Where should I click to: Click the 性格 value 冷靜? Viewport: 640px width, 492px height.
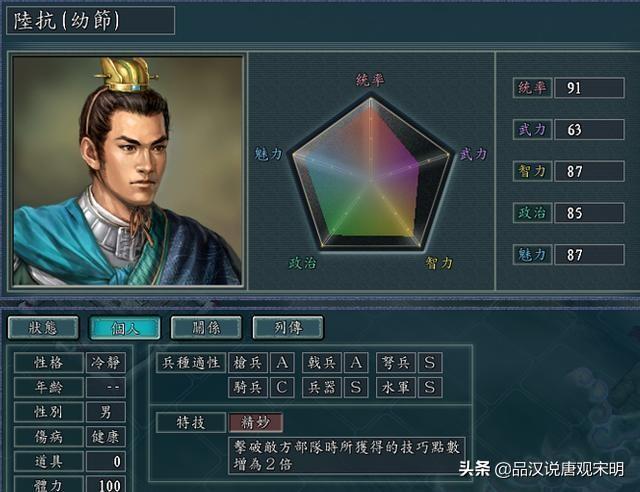coord(106,363)
